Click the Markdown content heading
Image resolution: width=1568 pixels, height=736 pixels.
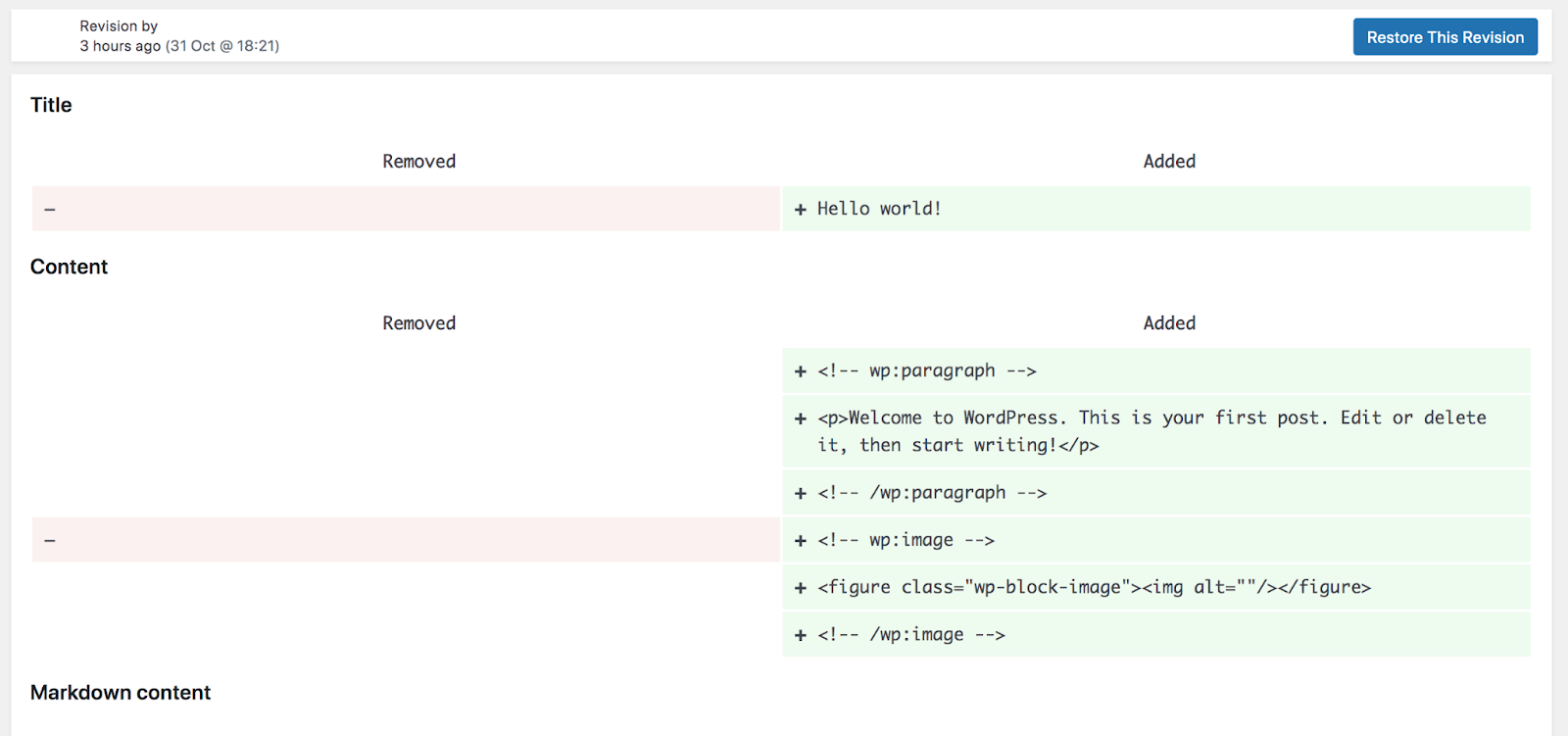click(121, 693)
